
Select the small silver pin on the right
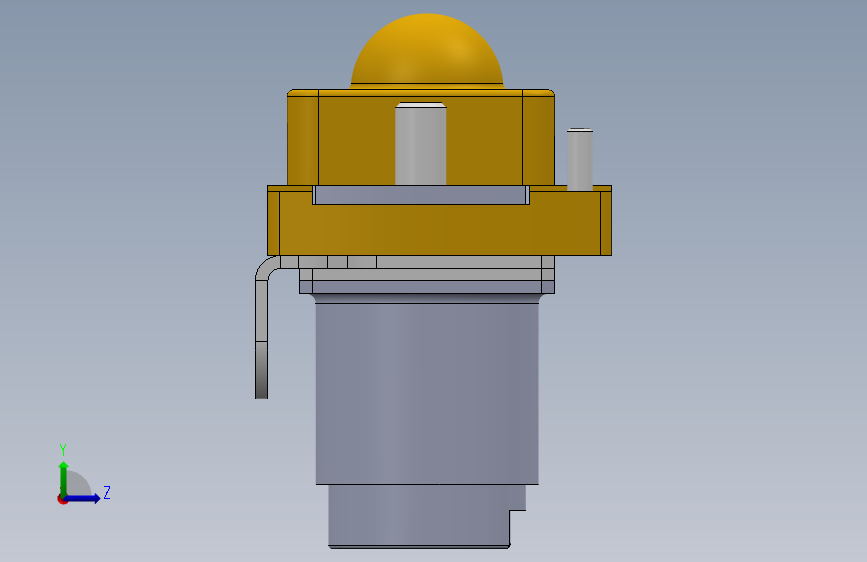click(579, 159)
